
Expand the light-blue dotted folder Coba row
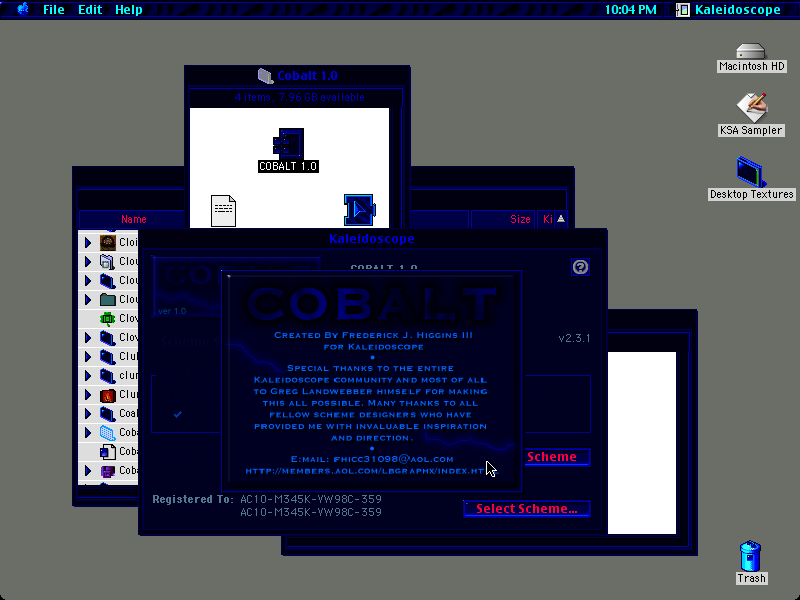point(88,433)
